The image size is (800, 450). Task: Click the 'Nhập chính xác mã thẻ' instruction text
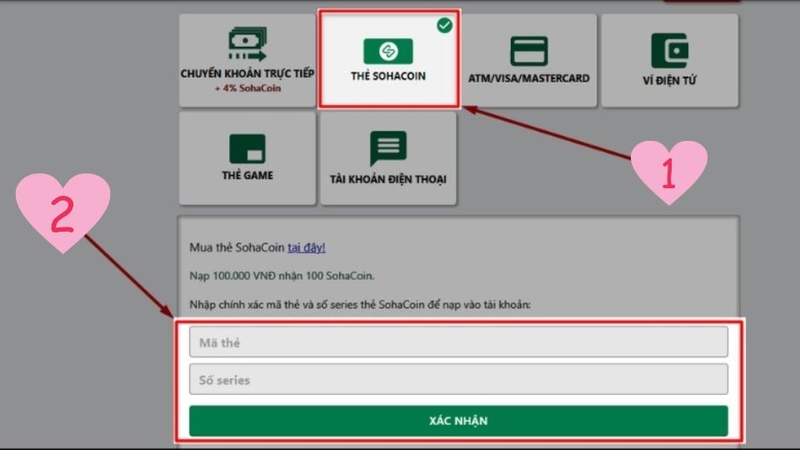[360, 305]
